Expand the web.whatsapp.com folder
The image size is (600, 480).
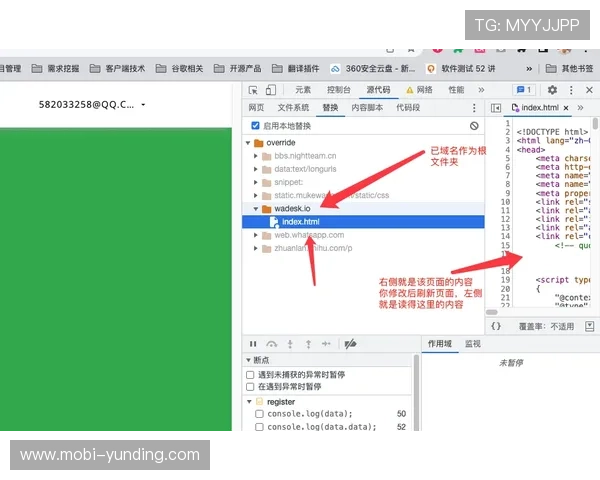click(256, 235)
